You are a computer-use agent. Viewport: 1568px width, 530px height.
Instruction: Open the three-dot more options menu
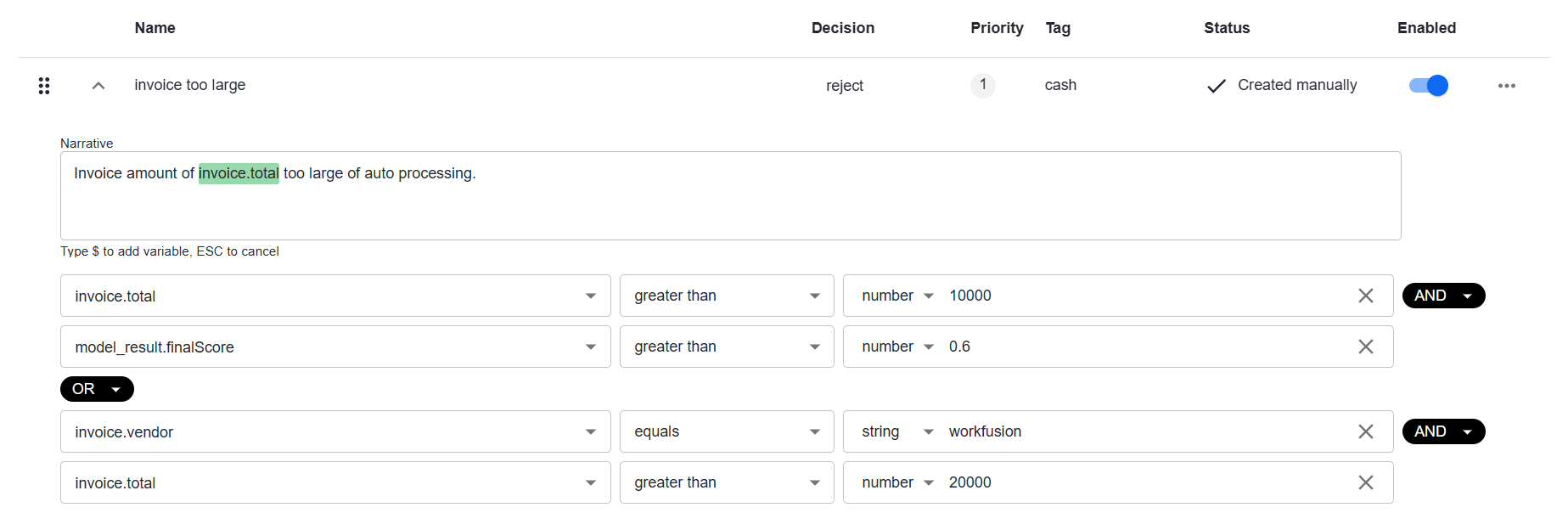pyautogui.click(x=1507, y=86)
